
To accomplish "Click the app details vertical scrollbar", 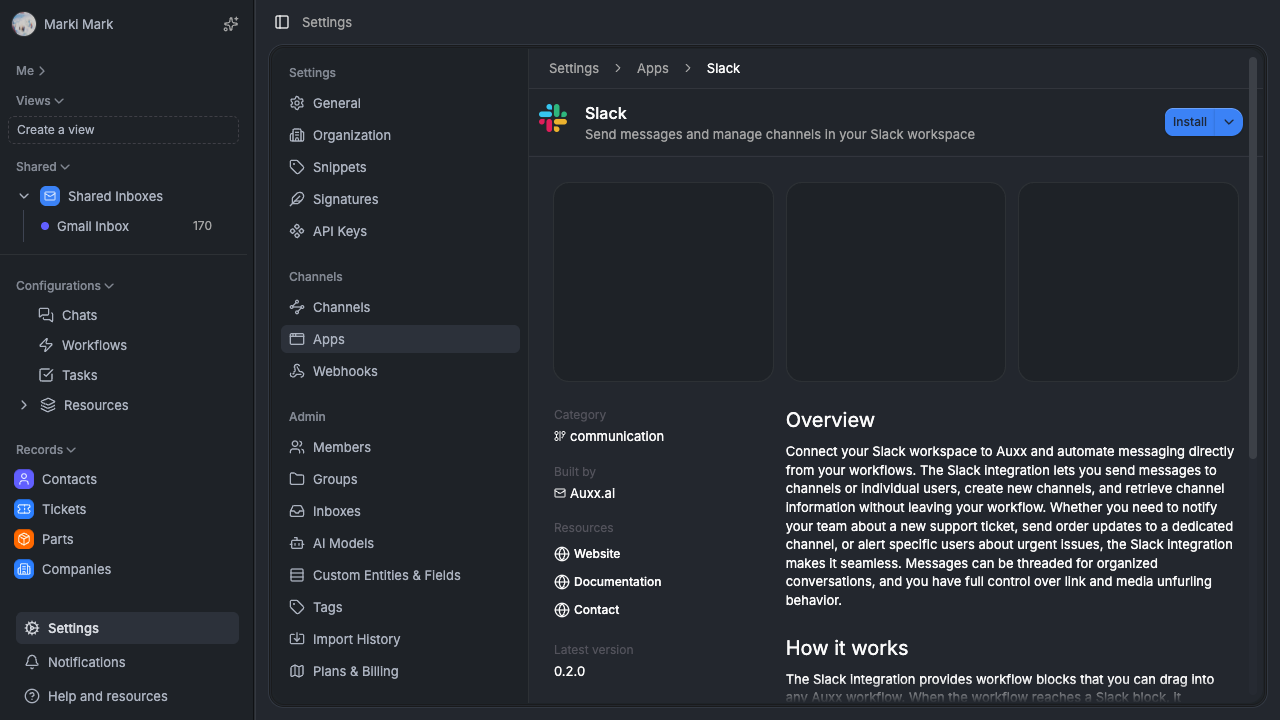I will (x=1253, y=258).
